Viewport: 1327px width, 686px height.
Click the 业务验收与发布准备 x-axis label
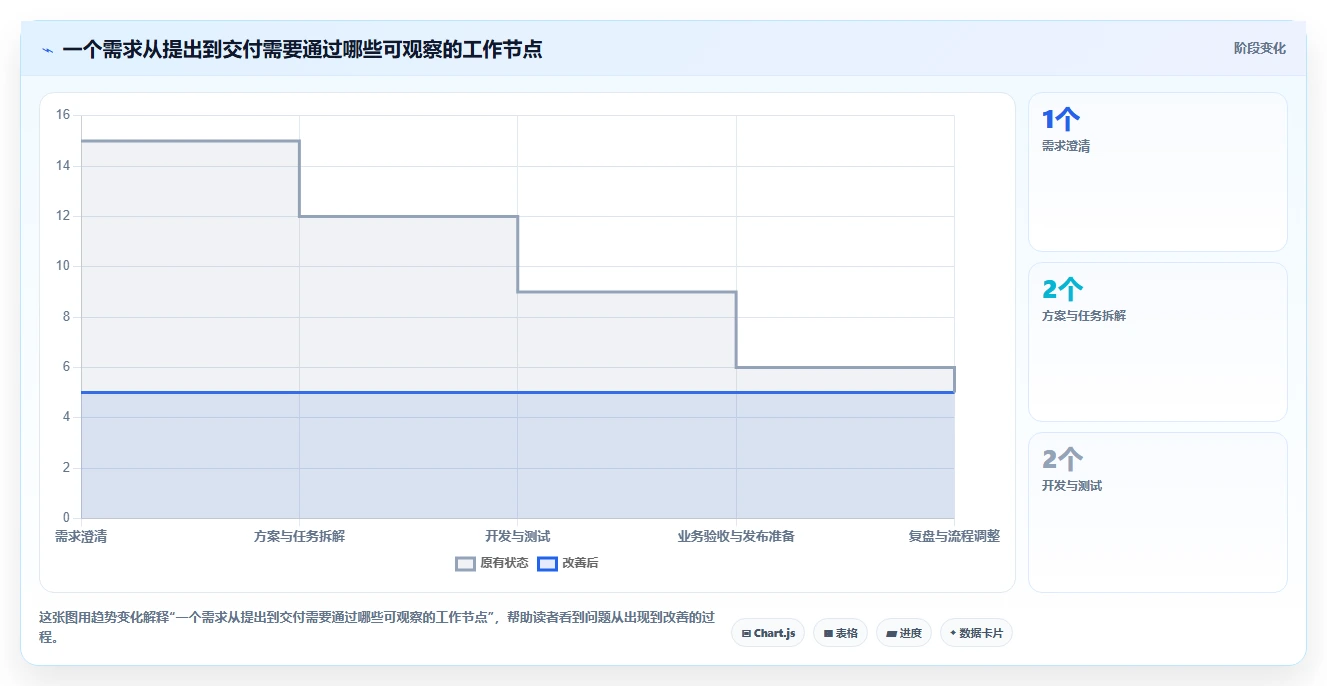pyautogui.click(x=736, y=536)
